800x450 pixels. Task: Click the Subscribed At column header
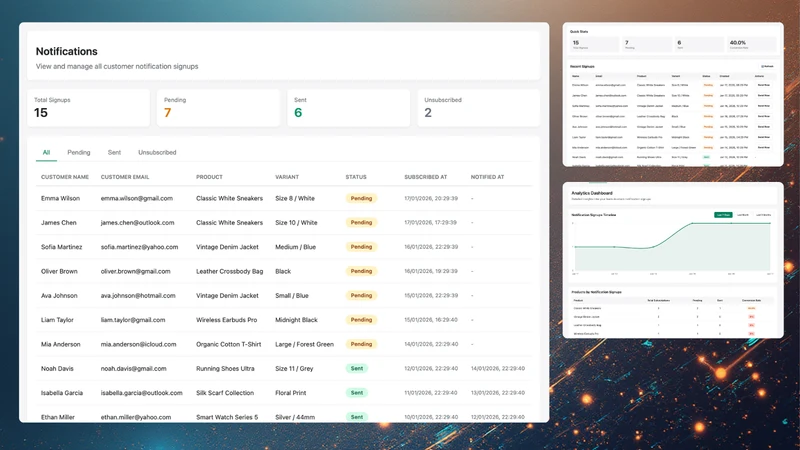(426, 177)
